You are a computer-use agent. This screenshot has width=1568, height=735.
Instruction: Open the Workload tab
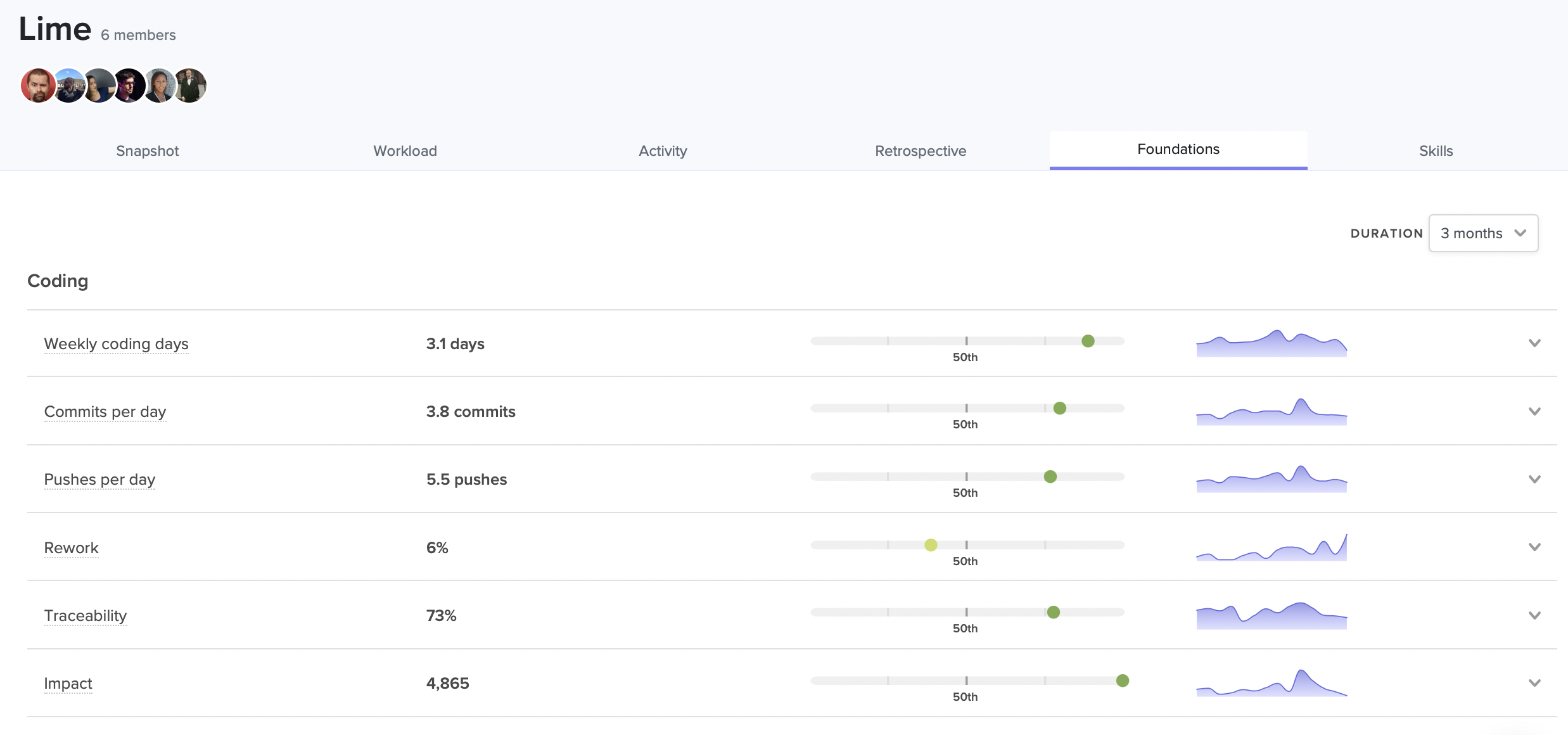[x=405, y=151]
